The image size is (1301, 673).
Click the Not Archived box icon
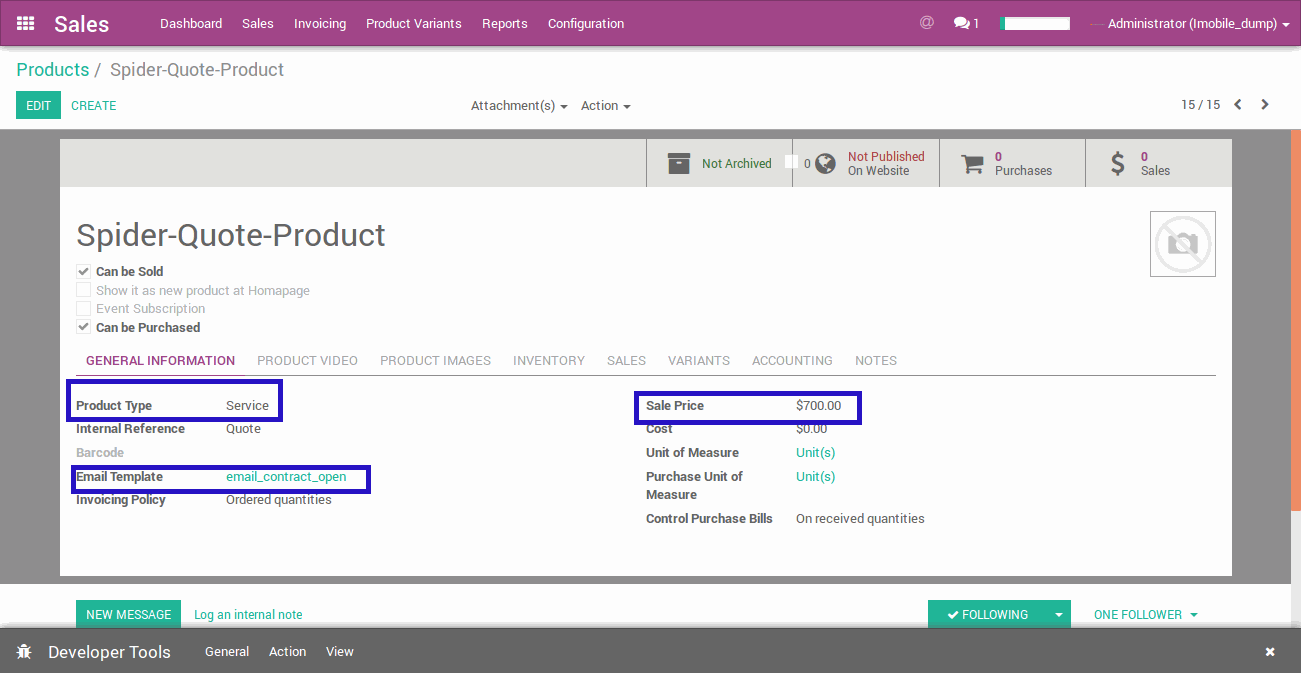(x=679, y=163)
